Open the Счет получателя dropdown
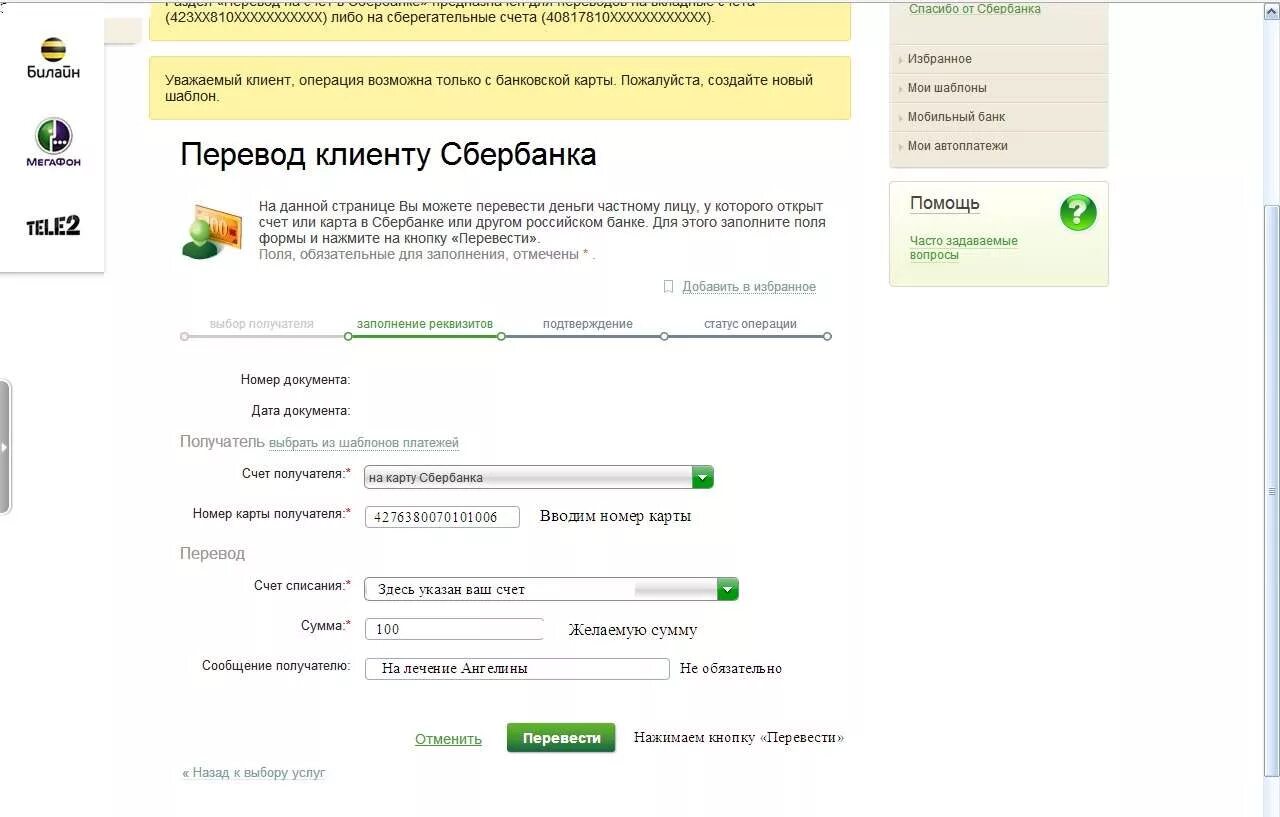The width and height of the screenshot is (1280, 817). pos(538,477)
